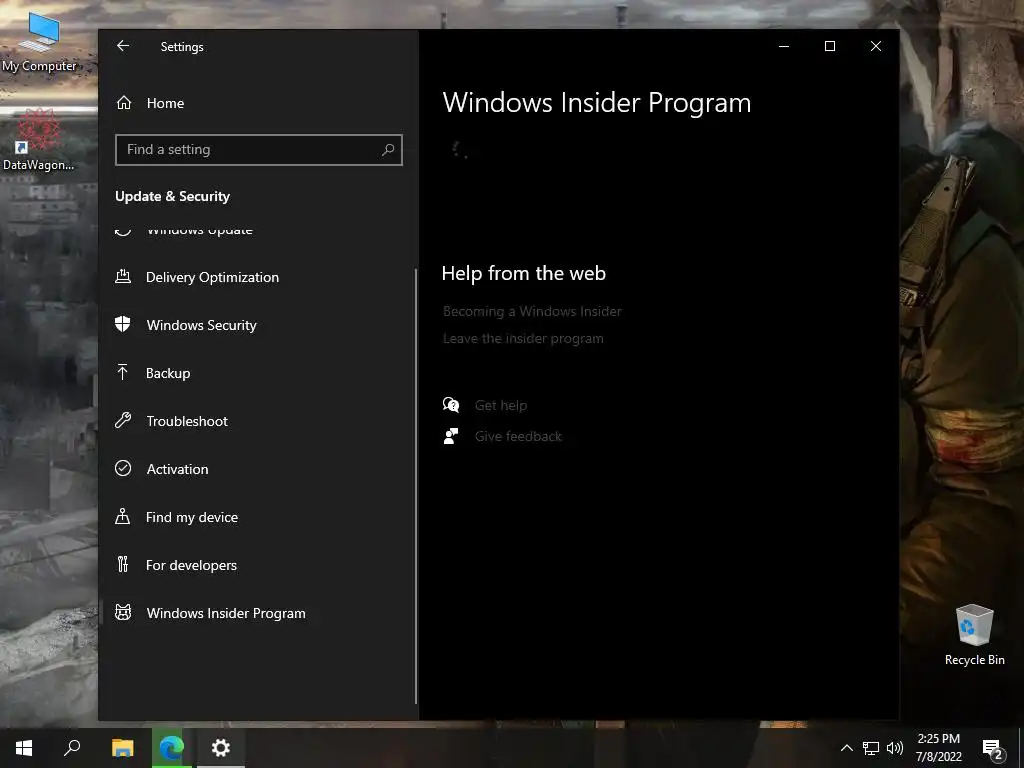Select the Recycle Bin desktop icon

click(974, 635)
